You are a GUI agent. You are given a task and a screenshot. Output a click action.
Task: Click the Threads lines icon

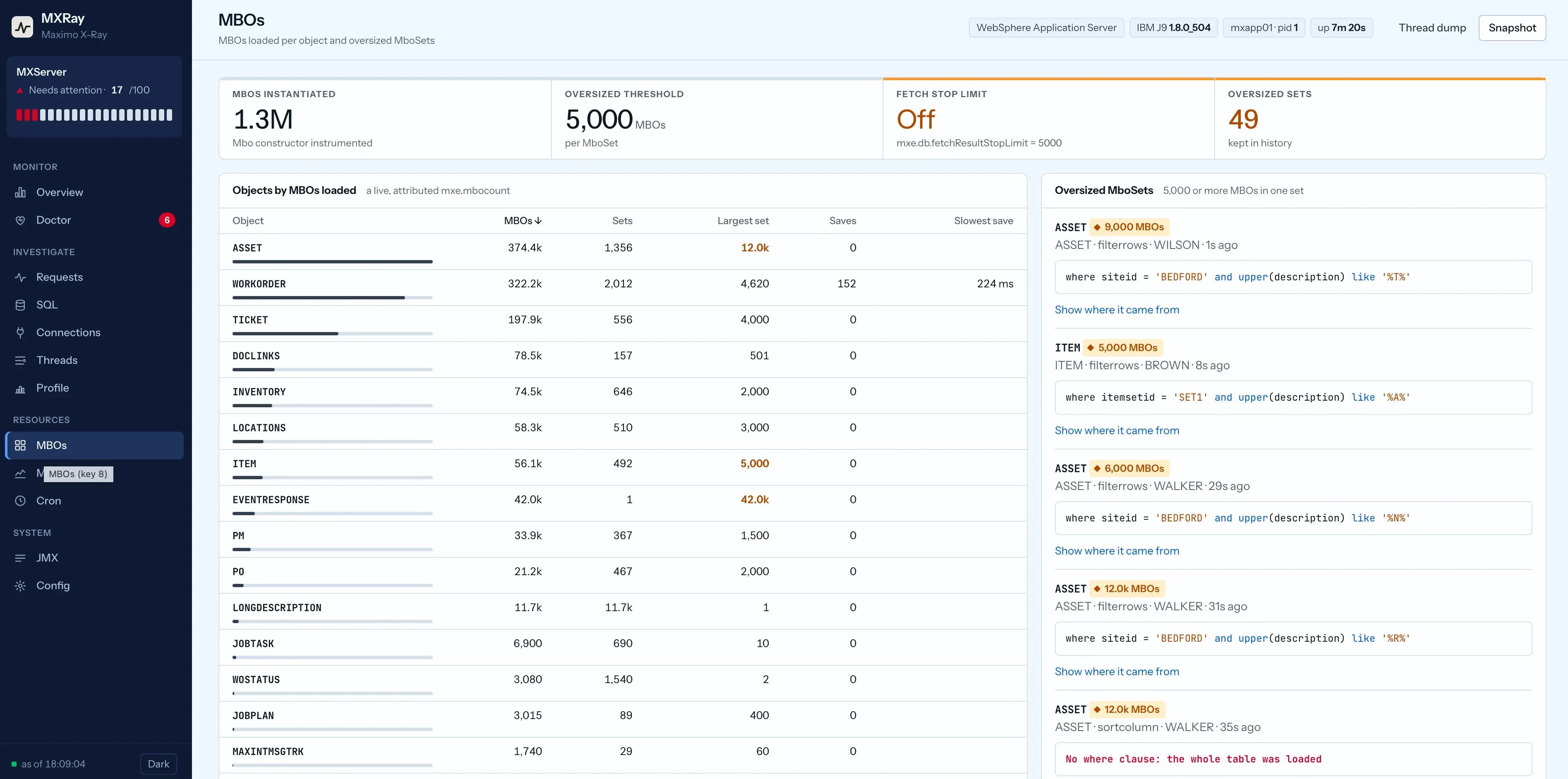pyautogui.click(x=20, y=361)
